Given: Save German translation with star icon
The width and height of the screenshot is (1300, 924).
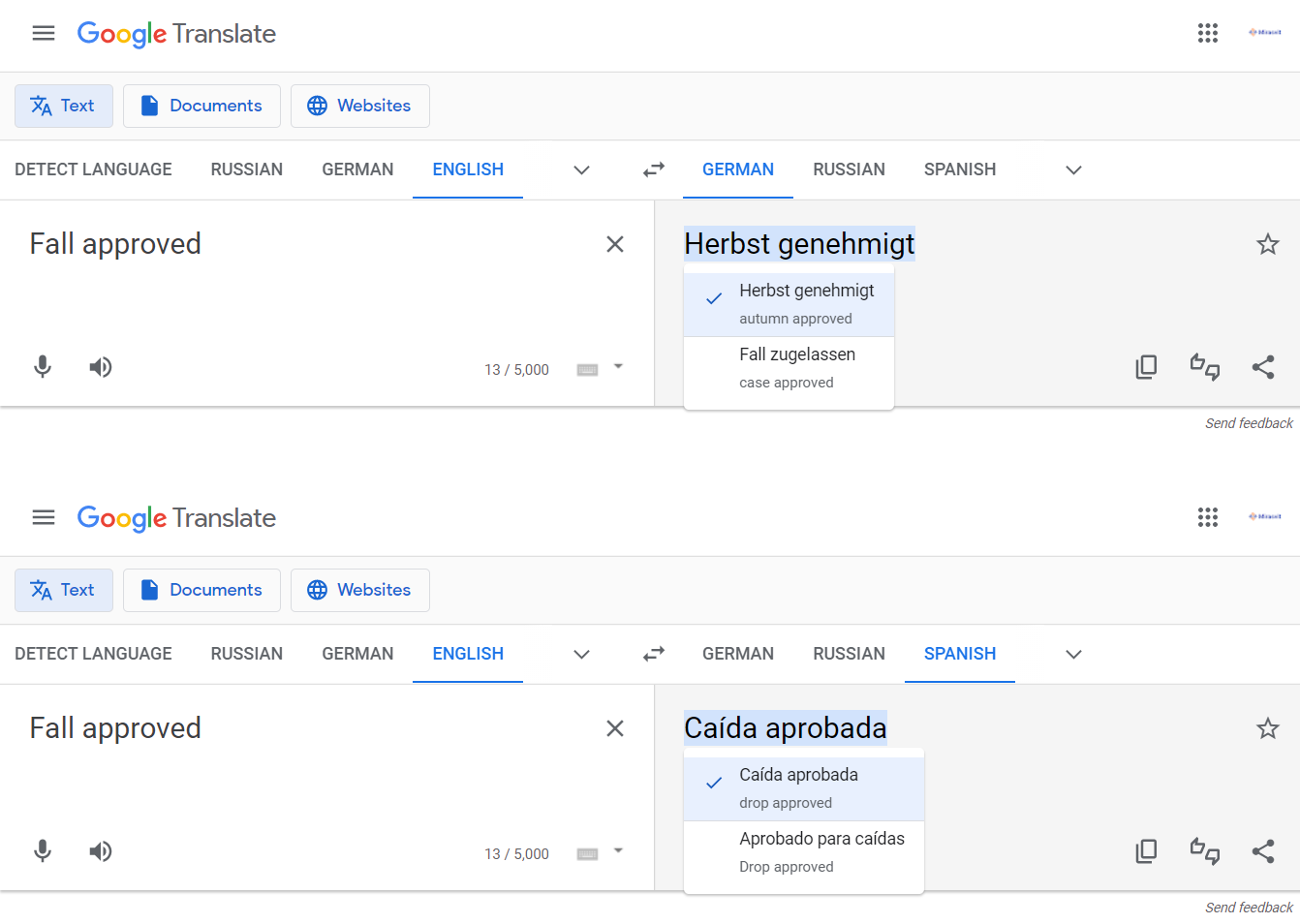Looking at the screenshot, I should point(1268,244).
